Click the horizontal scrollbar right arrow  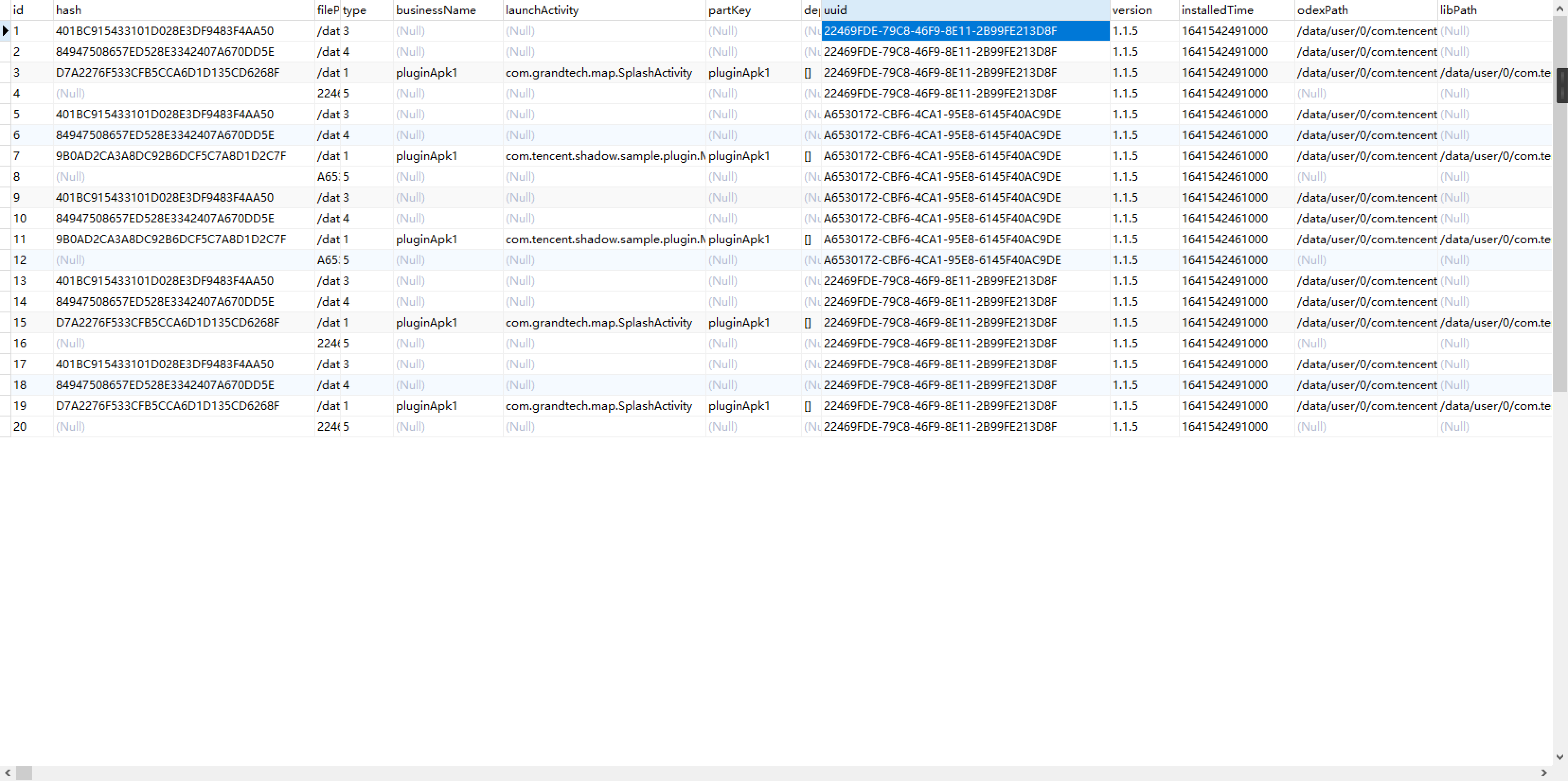1544,773
